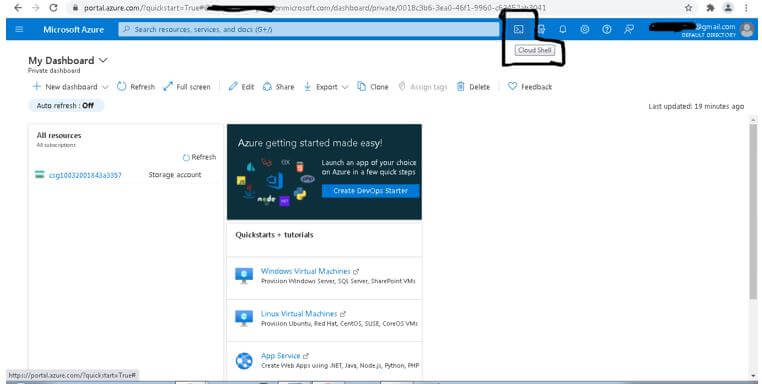Click the Windows Virtual Machines monitor icon
The image size is (762, 384).
244,276
